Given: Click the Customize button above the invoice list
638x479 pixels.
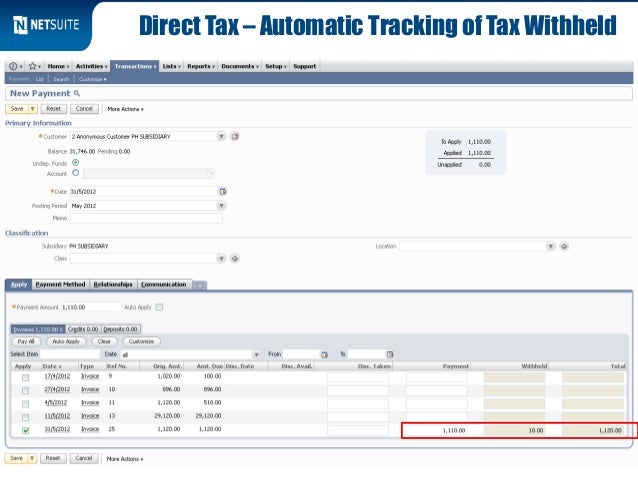Looking at the screenshot, I should pos(142,341).
